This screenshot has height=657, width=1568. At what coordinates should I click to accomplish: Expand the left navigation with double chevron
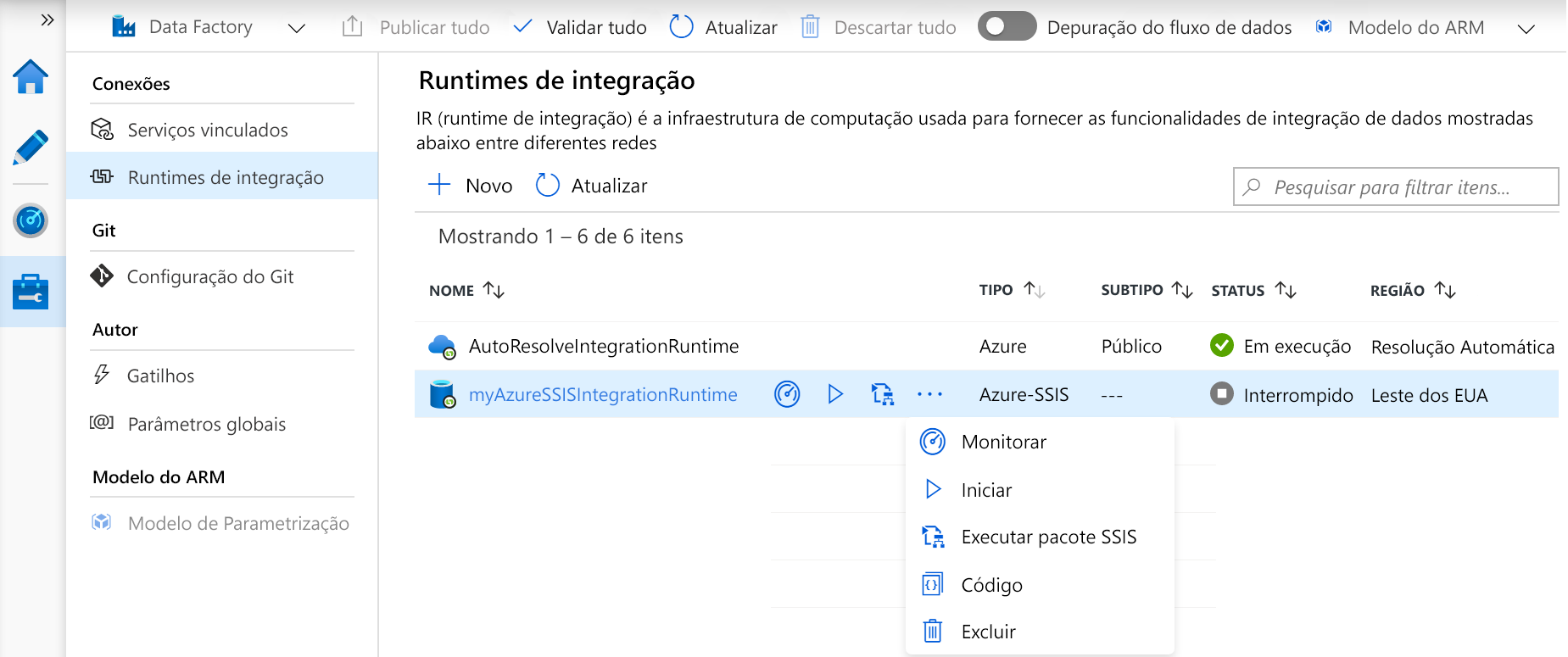[x=47, y=19]
